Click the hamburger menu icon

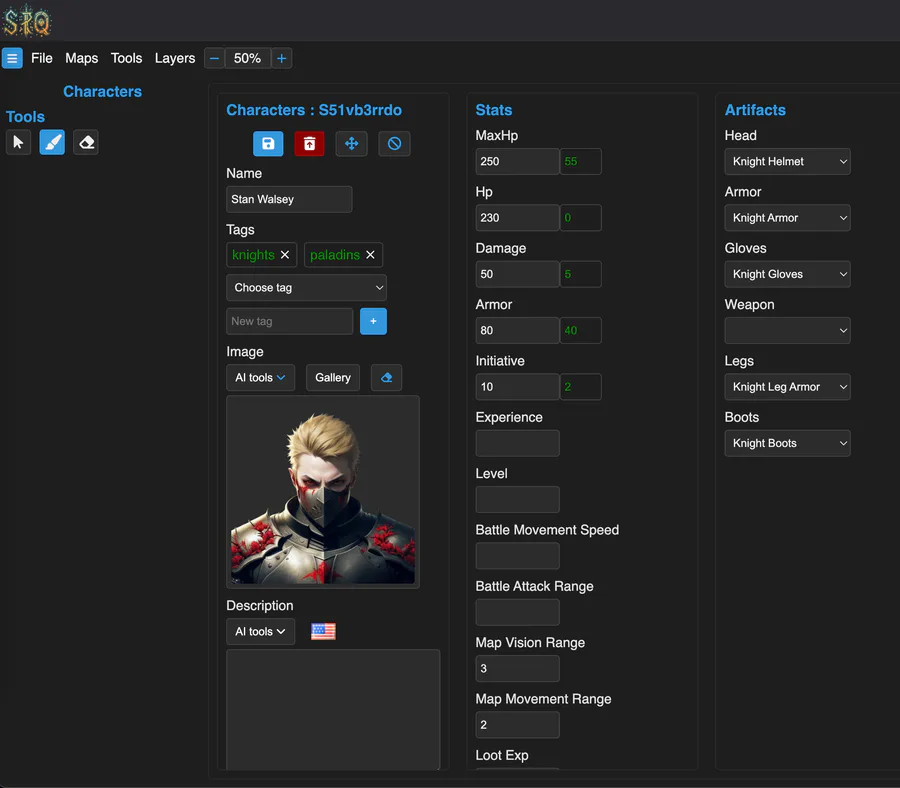pos(12,58)
